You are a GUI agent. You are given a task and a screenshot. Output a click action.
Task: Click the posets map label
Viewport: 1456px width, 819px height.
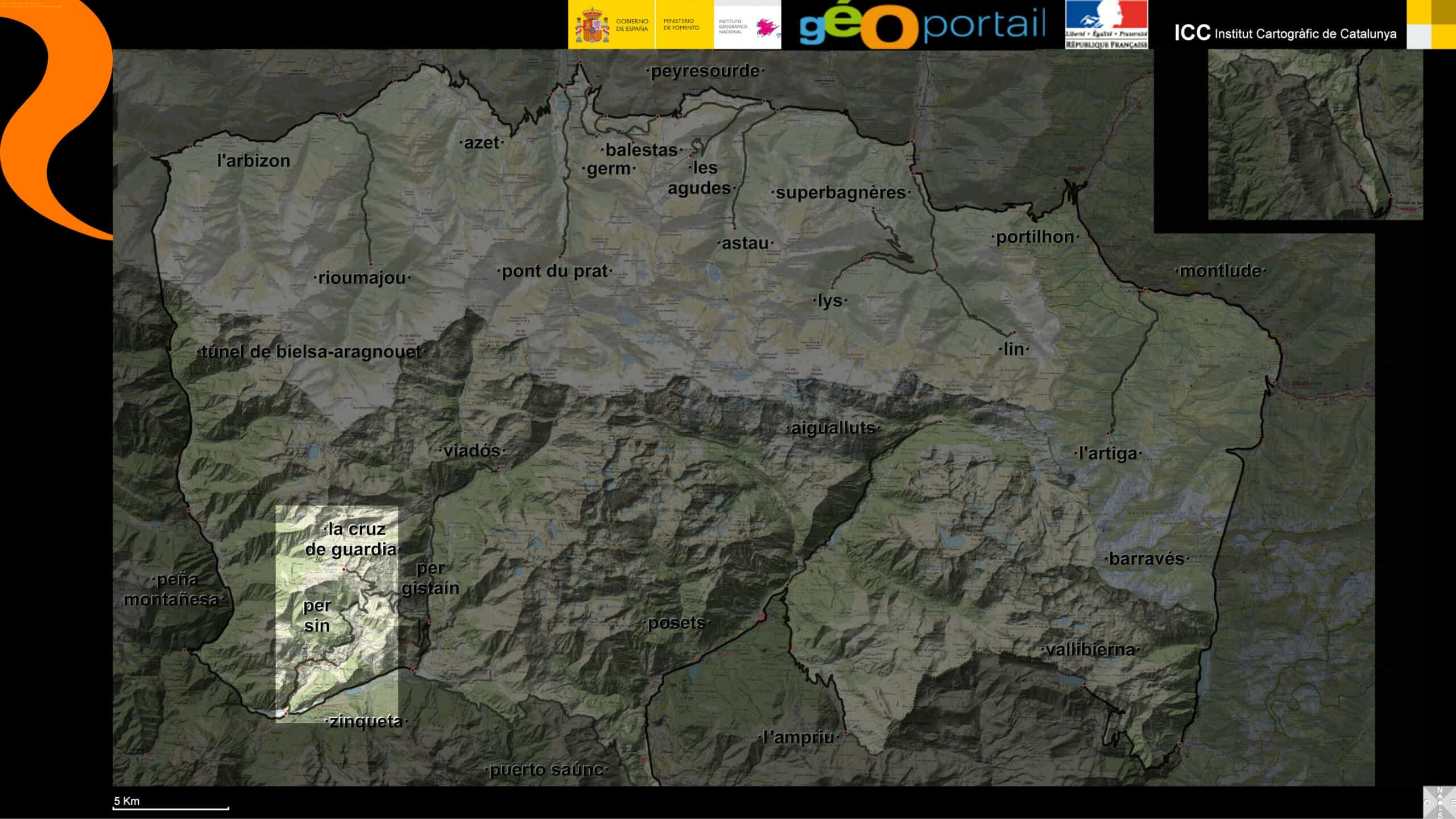point(676,623)
